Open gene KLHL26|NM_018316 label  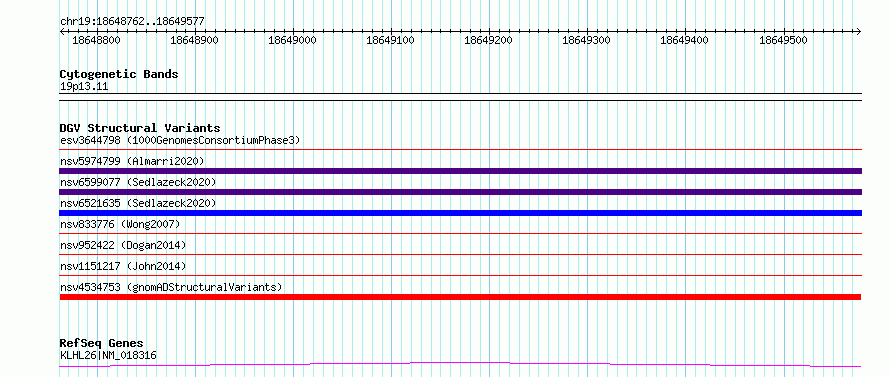[108, 356]
